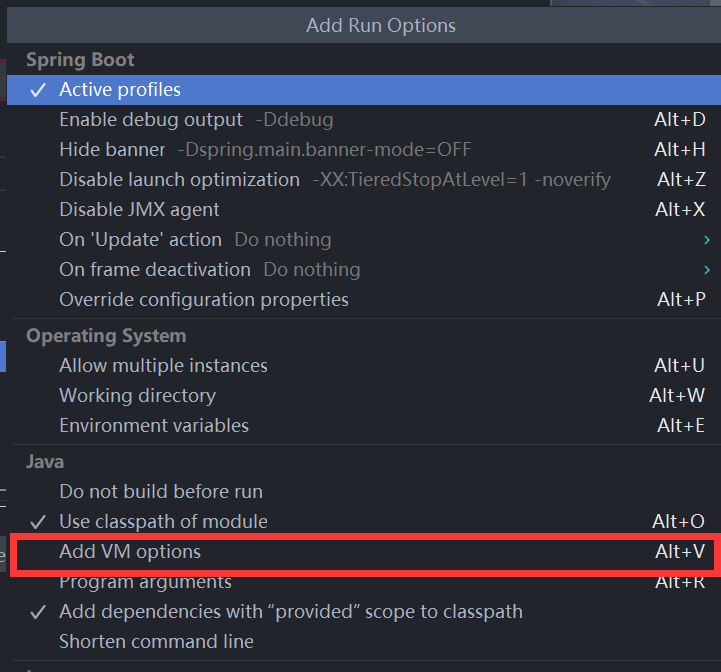
Task: Expand On 'Update' action submenu arrow
Action: [707, 240]
